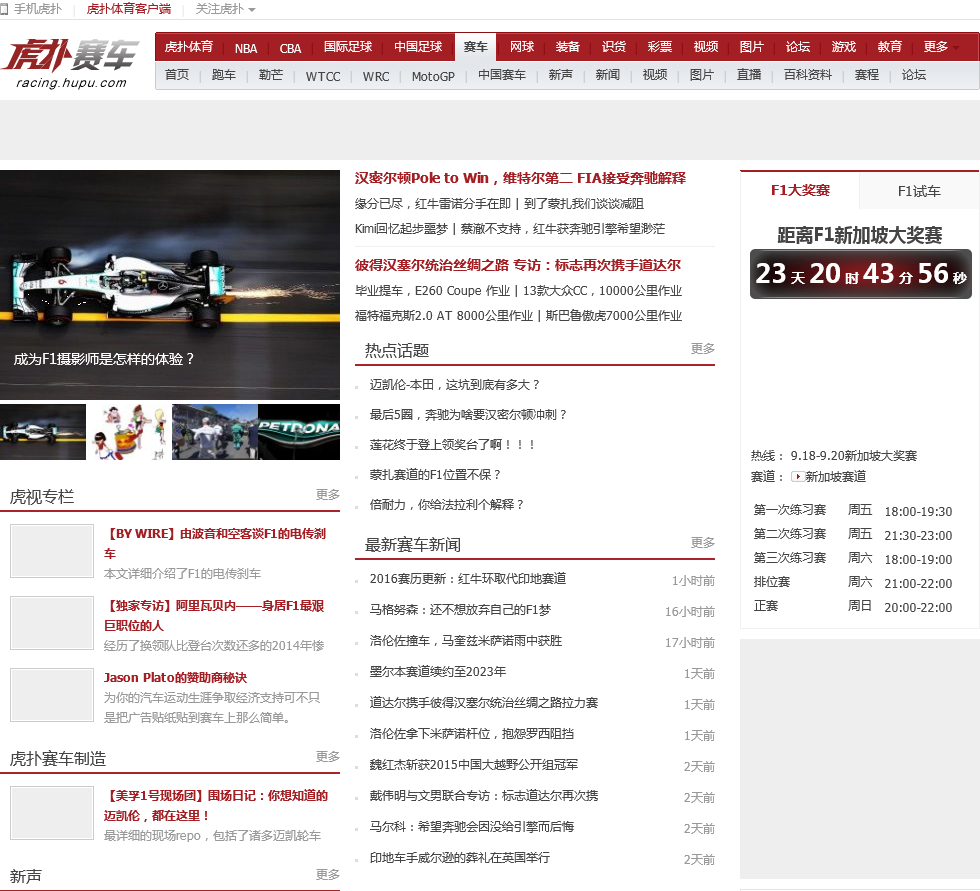Go to the NBA section
The image size is (980, 891).
click(x=246, y=48)
